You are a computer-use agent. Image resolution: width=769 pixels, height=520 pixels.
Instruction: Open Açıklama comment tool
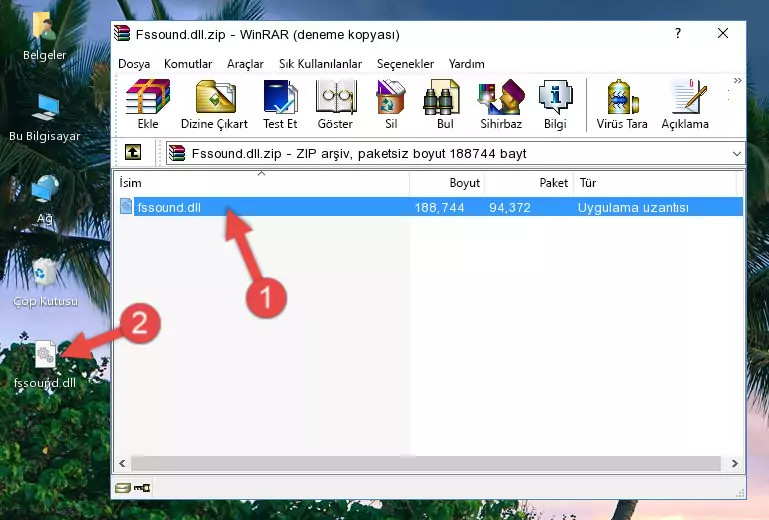click(x=685, y=104)
